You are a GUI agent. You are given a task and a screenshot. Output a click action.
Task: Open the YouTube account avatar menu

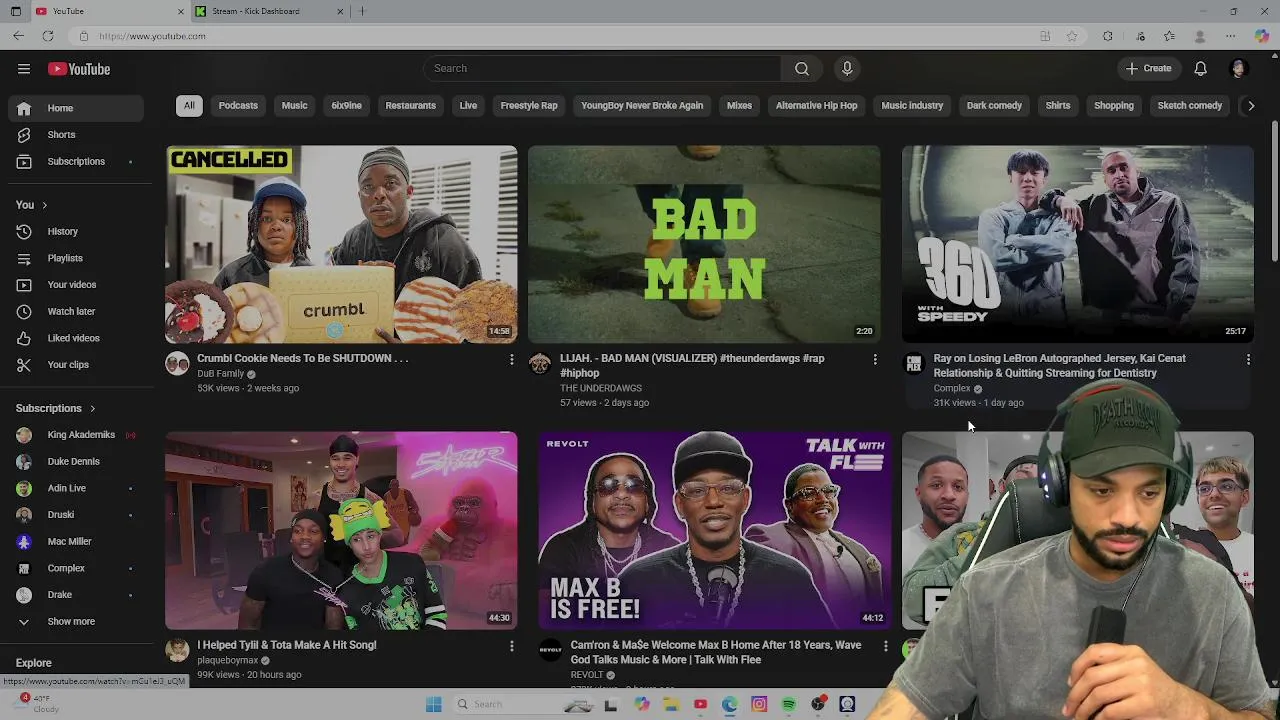click(x=1239, y=68)
